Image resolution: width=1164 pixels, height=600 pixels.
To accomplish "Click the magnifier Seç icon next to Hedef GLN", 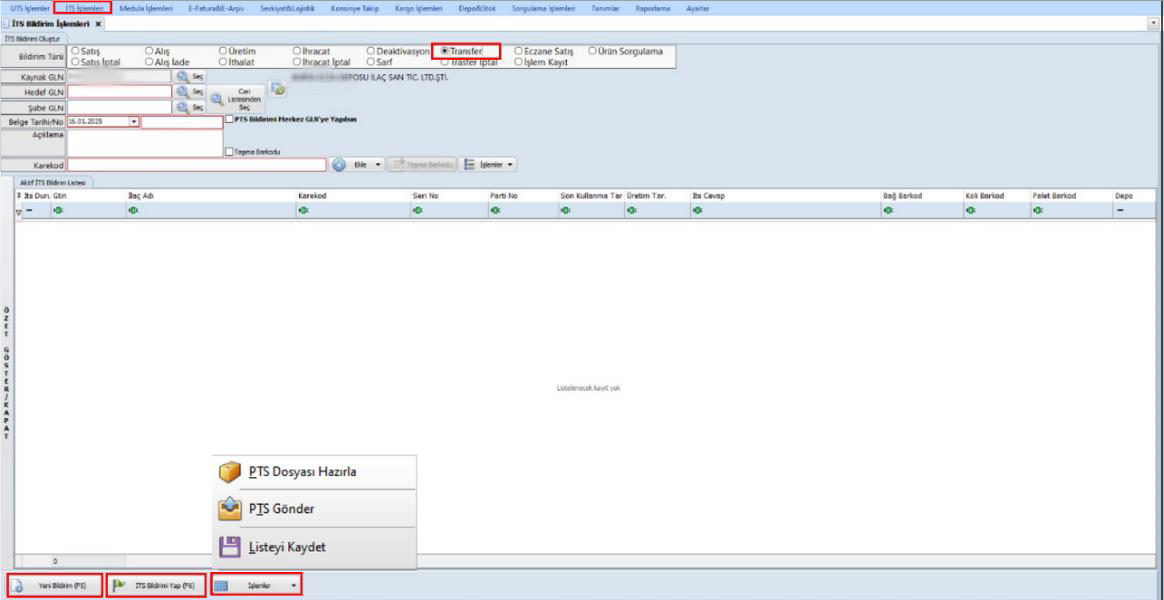I will [x=183, y=91].
